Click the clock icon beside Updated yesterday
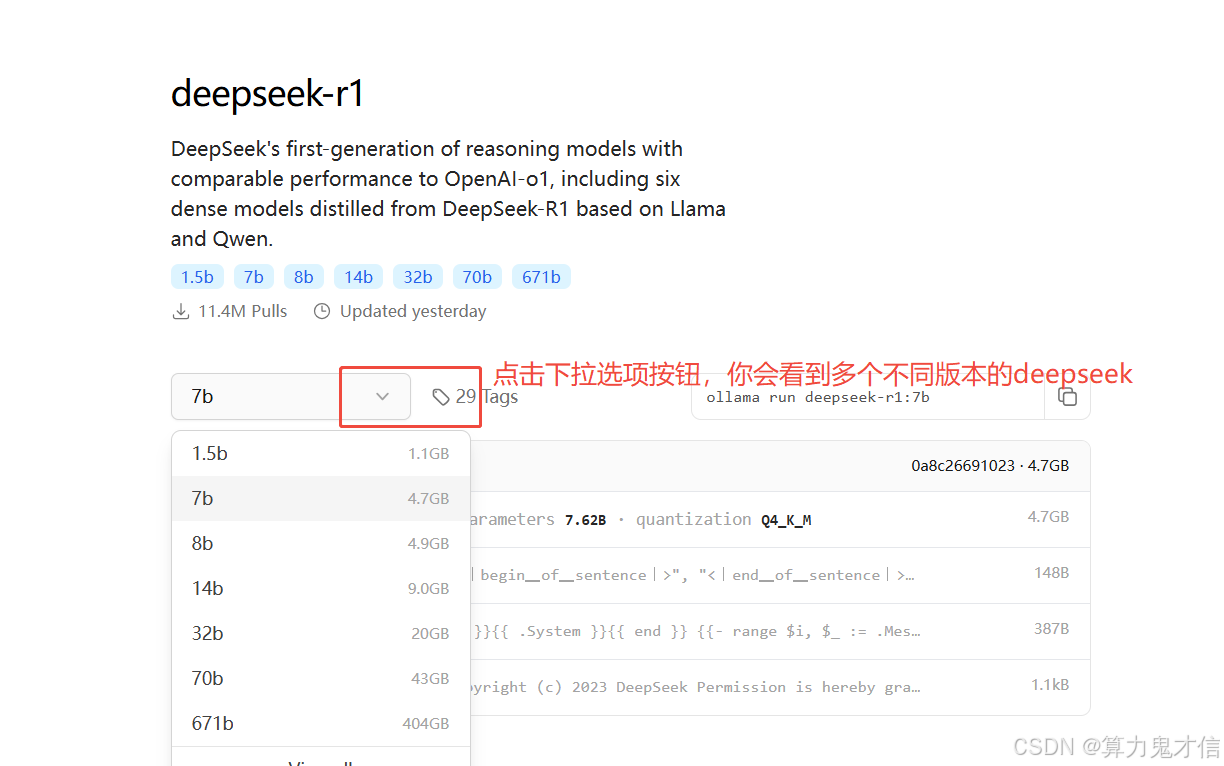Image resolution: width=1224 pixels, height=766 pixels. click(x=322, y=311)
